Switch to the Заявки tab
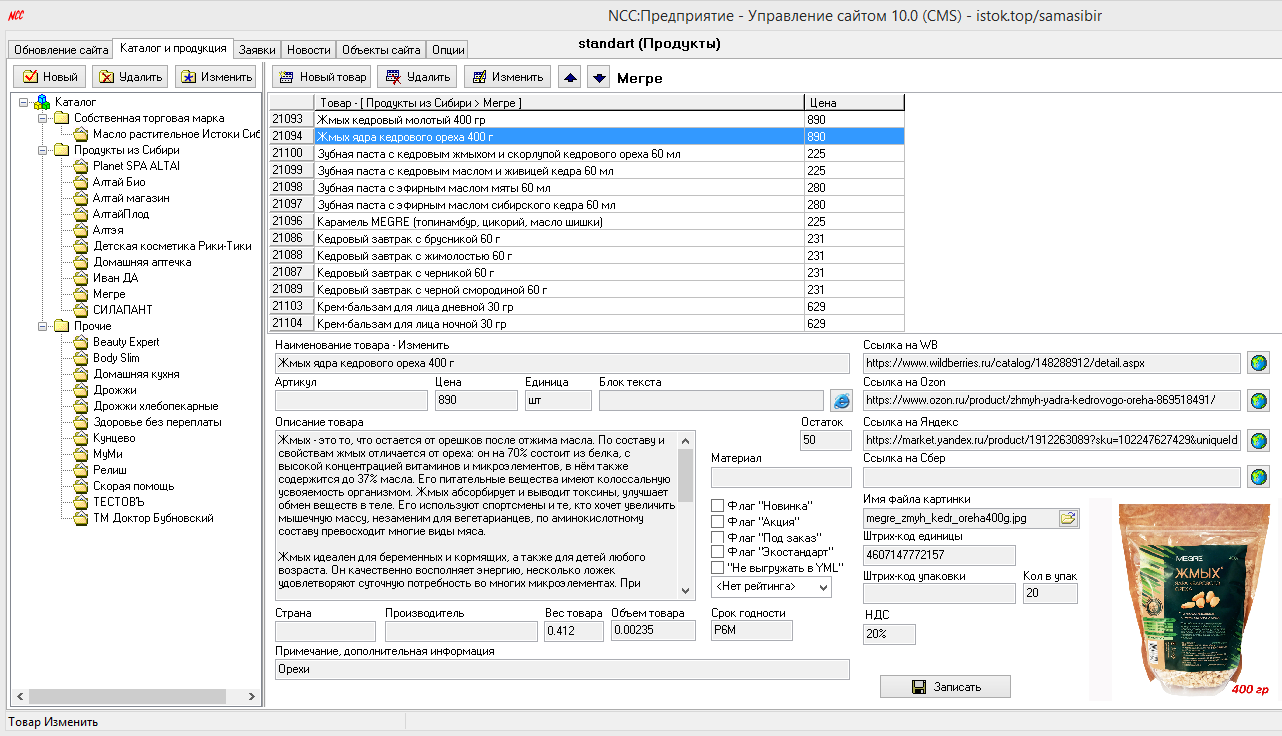 point(257,49)
